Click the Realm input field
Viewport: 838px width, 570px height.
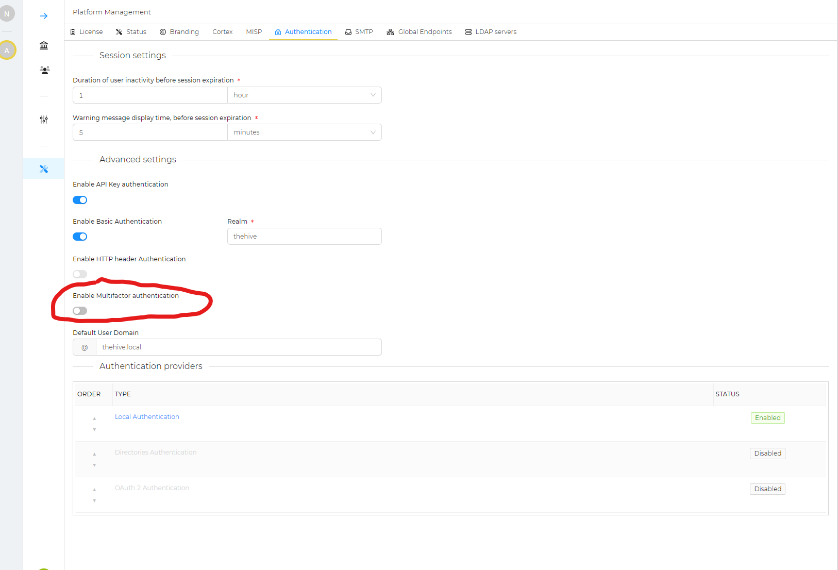coord(304,237)
